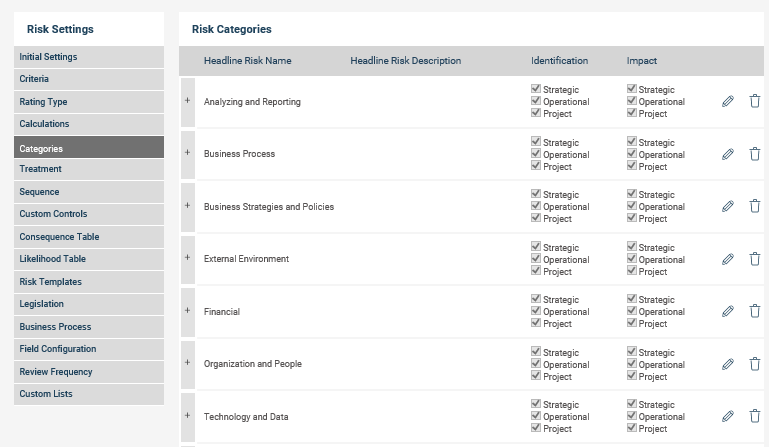Screen dimensions: 769x447
Task: Click trash icon for Financial row
Action: click(x=755, y=311)
